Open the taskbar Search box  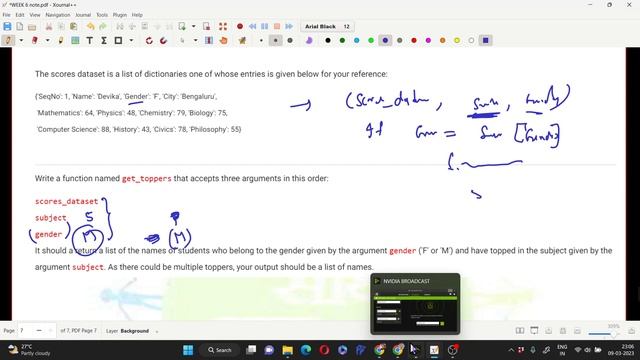[x=220, y=350]
